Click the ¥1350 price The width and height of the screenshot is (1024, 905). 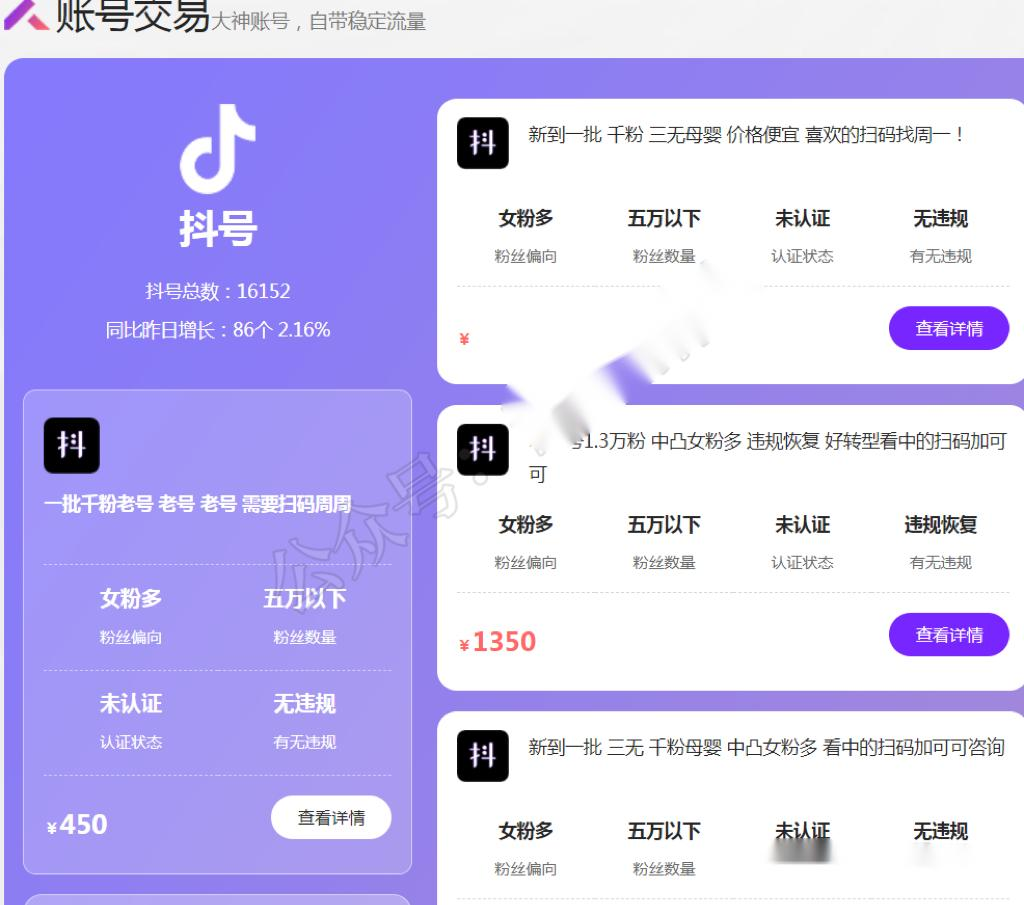pyautogui.click(x=497, y=641)
